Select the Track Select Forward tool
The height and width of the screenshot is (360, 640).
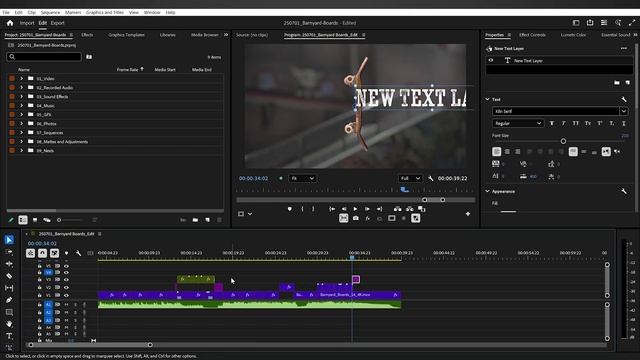click(x=9, y=252)
